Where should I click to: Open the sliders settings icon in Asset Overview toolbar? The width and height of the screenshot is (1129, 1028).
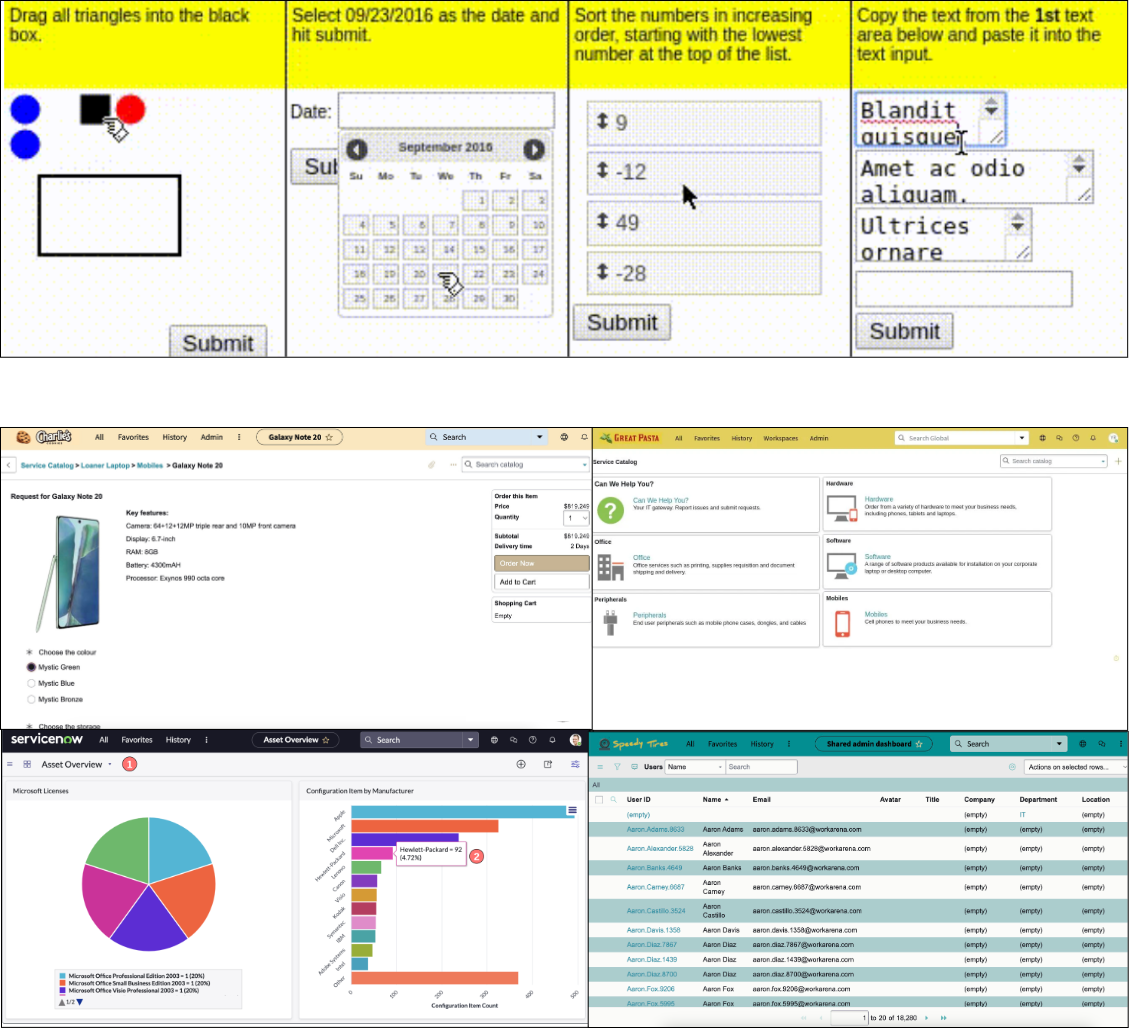pos(575,765)
